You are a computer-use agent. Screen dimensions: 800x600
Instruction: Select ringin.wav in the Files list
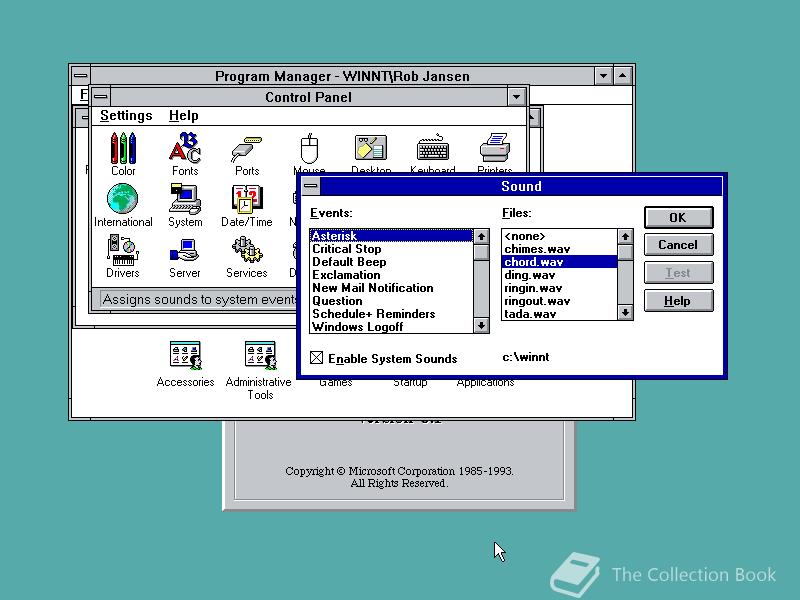pyautogui.click(x=560, y=288)
